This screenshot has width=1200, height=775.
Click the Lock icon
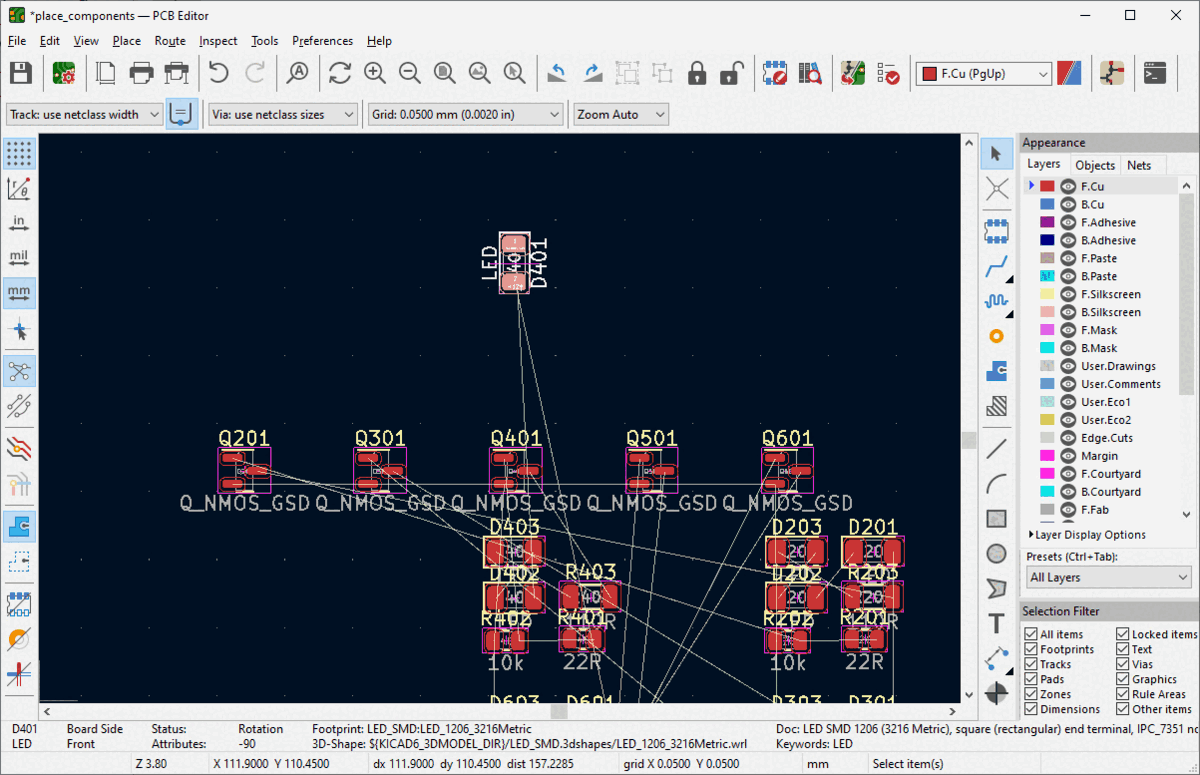click(x=698, y=73)
